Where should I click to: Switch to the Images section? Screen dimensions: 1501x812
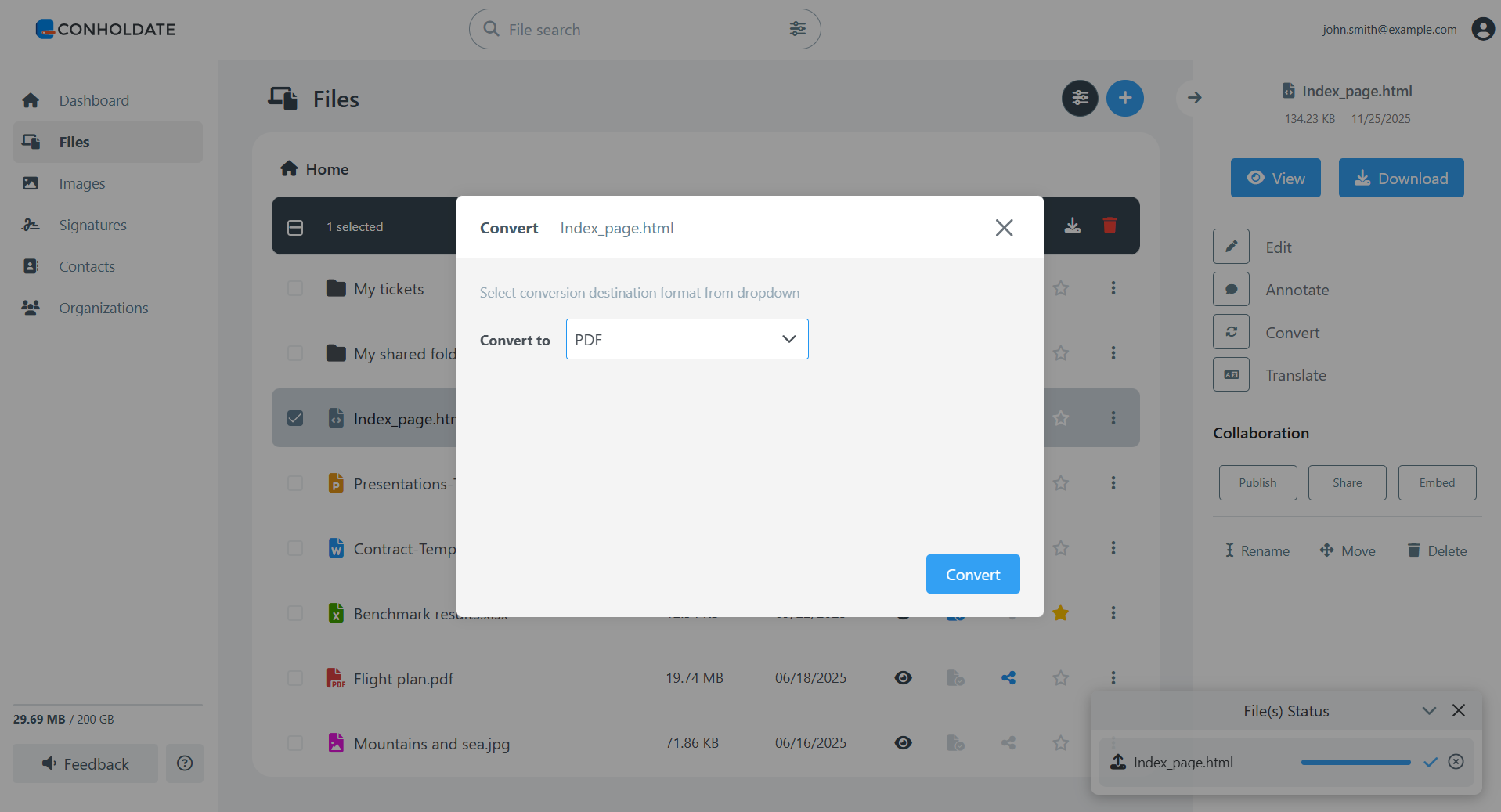pyautogui.click(x=84, y=183)
